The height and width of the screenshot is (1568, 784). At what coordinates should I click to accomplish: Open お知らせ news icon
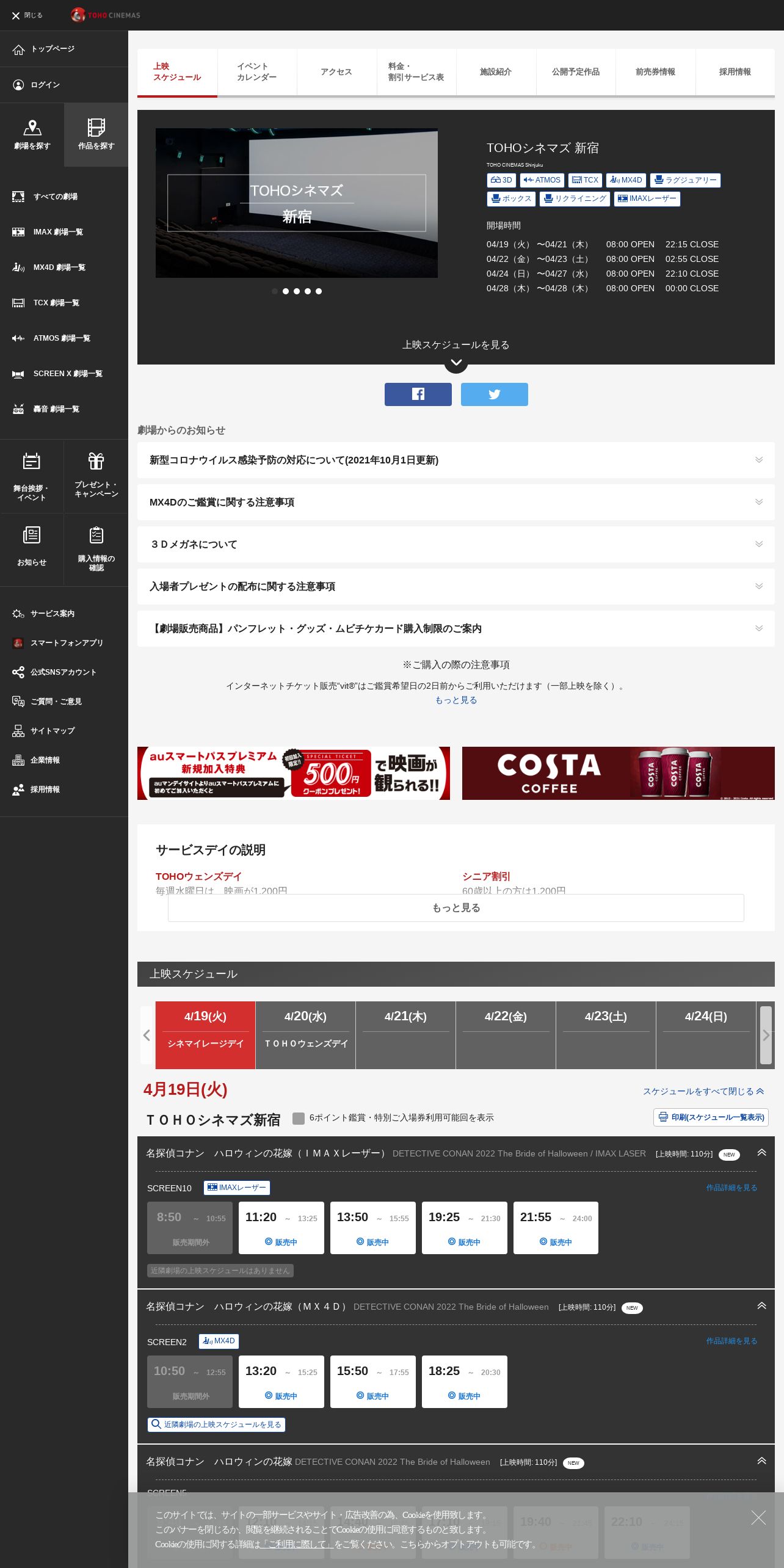coord(32,535)
